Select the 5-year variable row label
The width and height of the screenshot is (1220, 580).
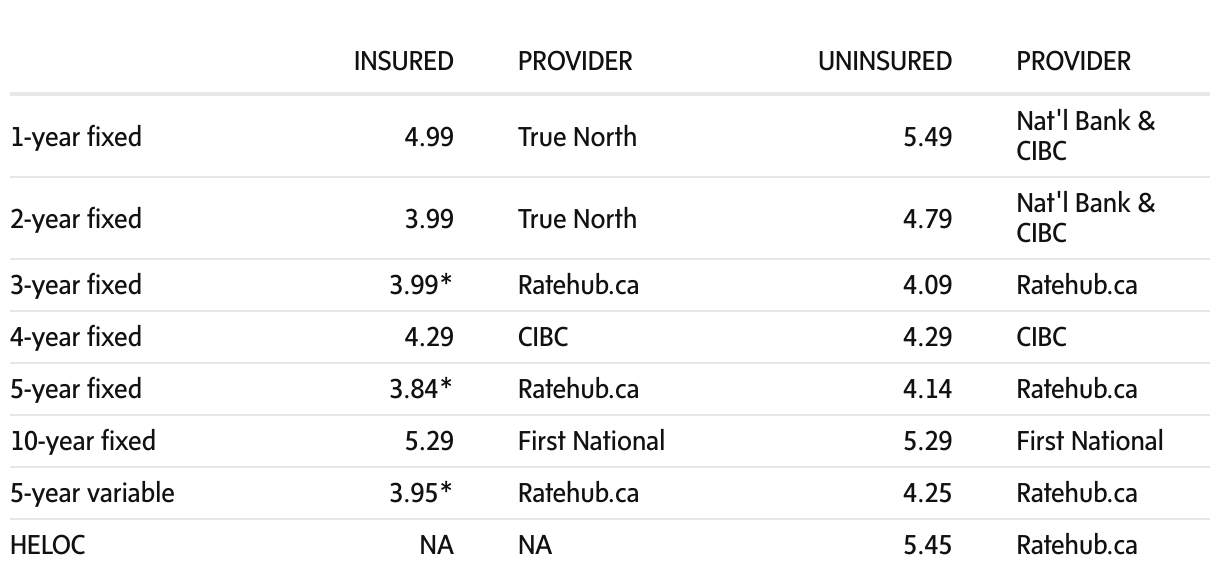[x=92, y=493]
